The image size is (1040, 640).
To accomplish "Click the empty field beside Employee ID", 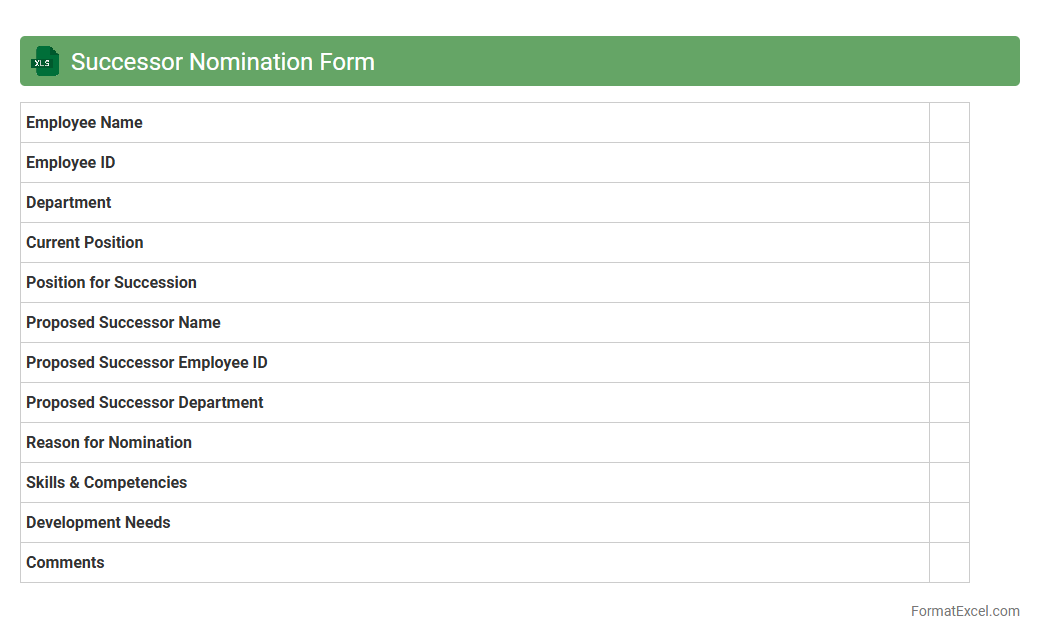I will [x=948, y=162].
